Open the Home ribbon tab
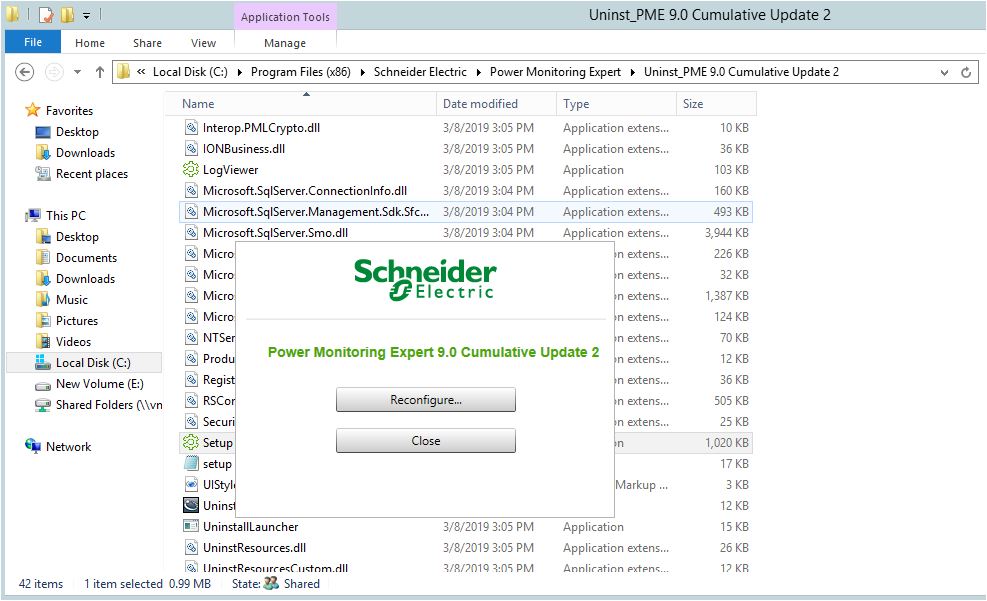This screenshot has width=987, height=601. pos(89,43)
